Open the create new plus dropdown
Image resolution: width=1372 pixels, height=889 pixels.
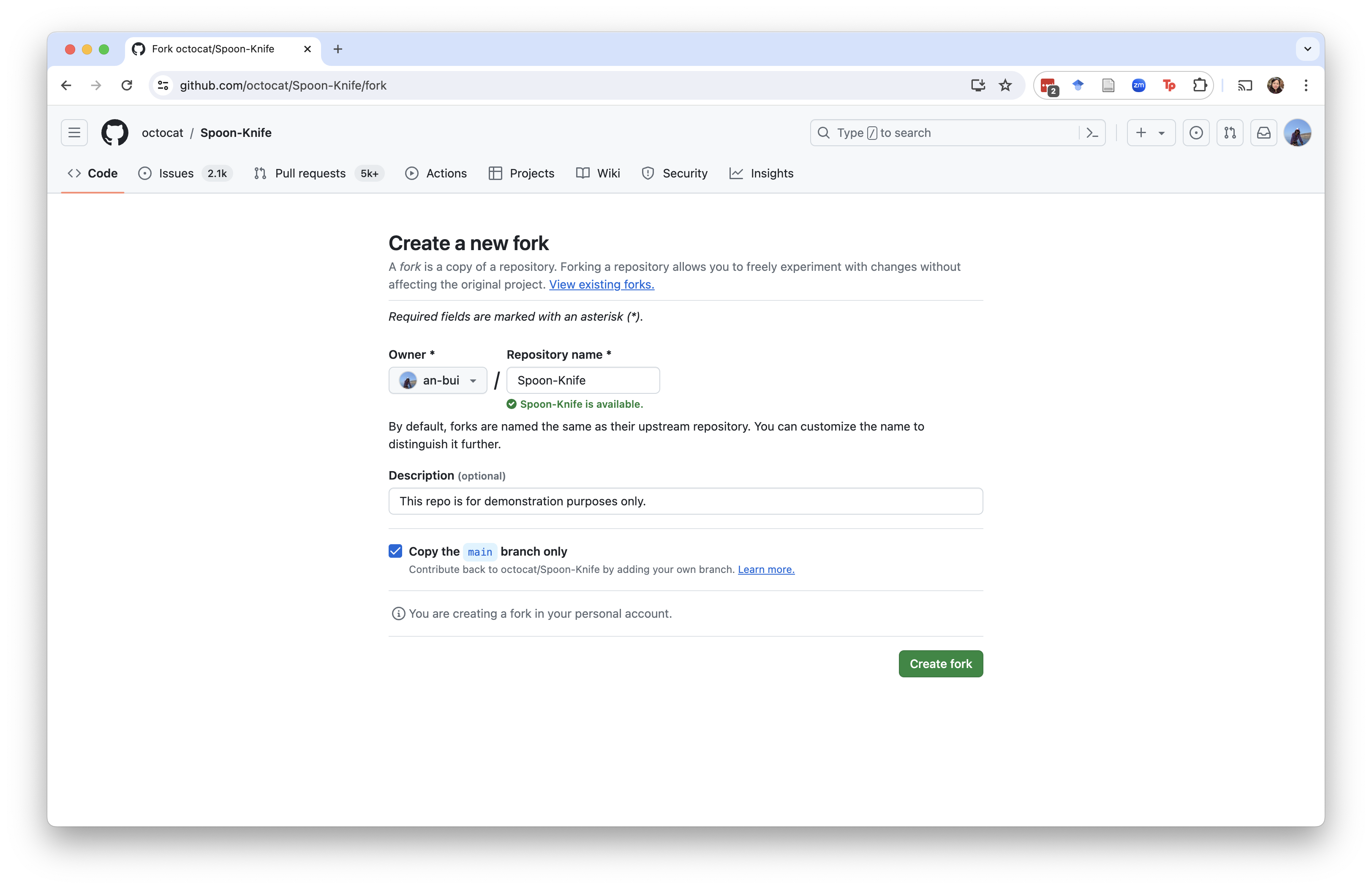click(1151, 133)
